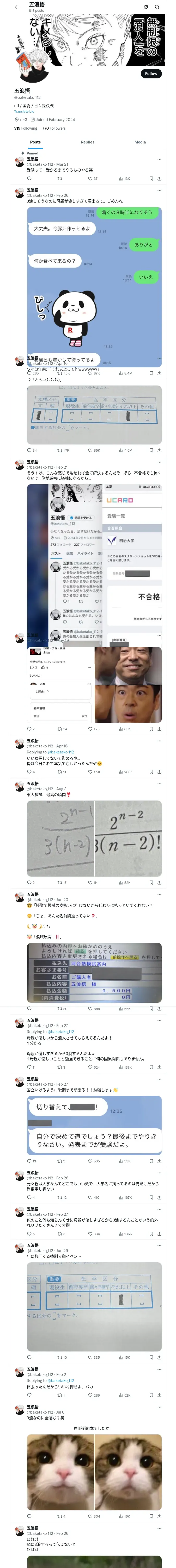This screenshot has height=1568, width=176.
Task: View analytics of pinned post showing 13K
Action: tap(124, 179)
